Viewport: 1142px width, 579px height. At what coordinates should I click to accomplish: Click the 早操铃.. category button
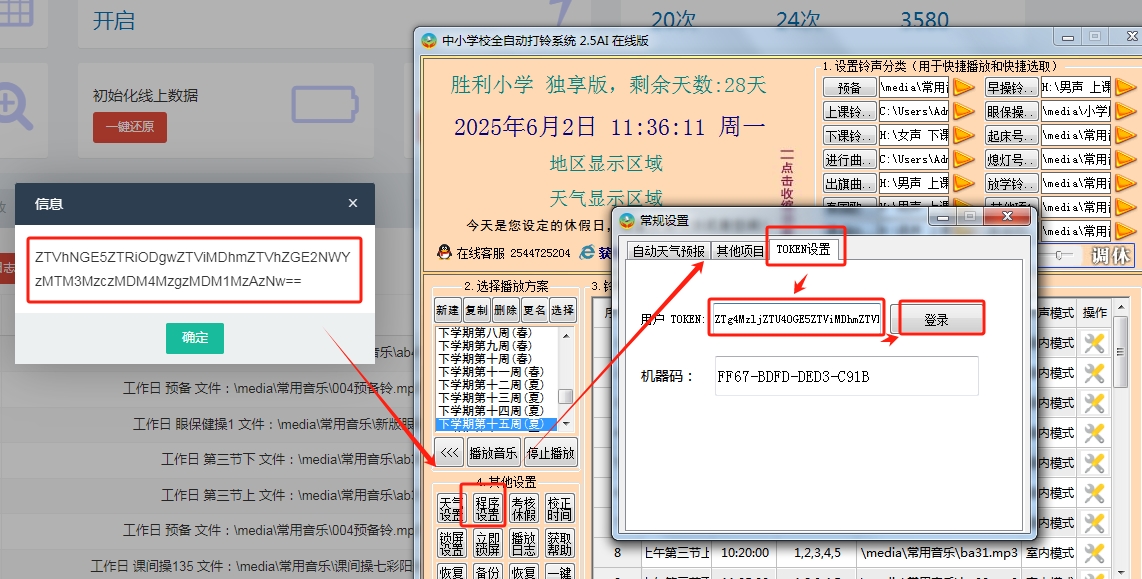pos(1011,87)
